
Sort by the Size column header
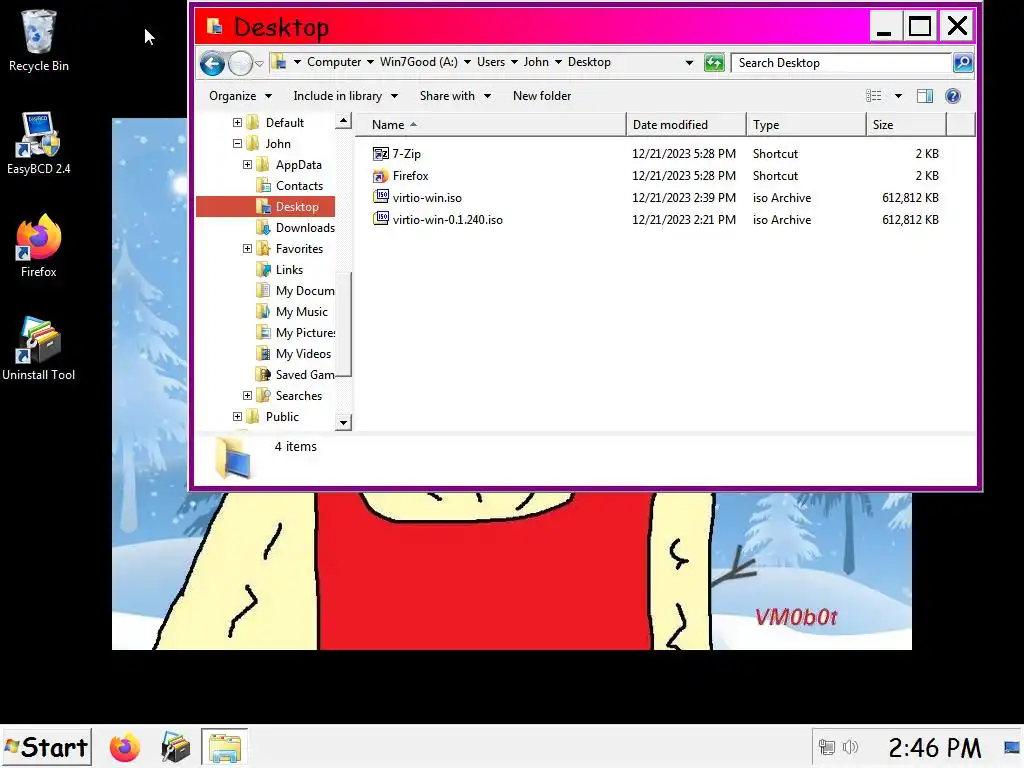[906, 125]
